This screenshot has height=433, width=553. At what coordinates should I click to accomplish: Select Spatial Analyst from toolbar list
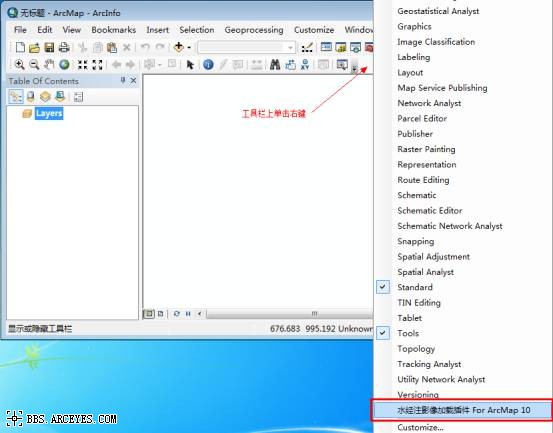pos(425,272)
